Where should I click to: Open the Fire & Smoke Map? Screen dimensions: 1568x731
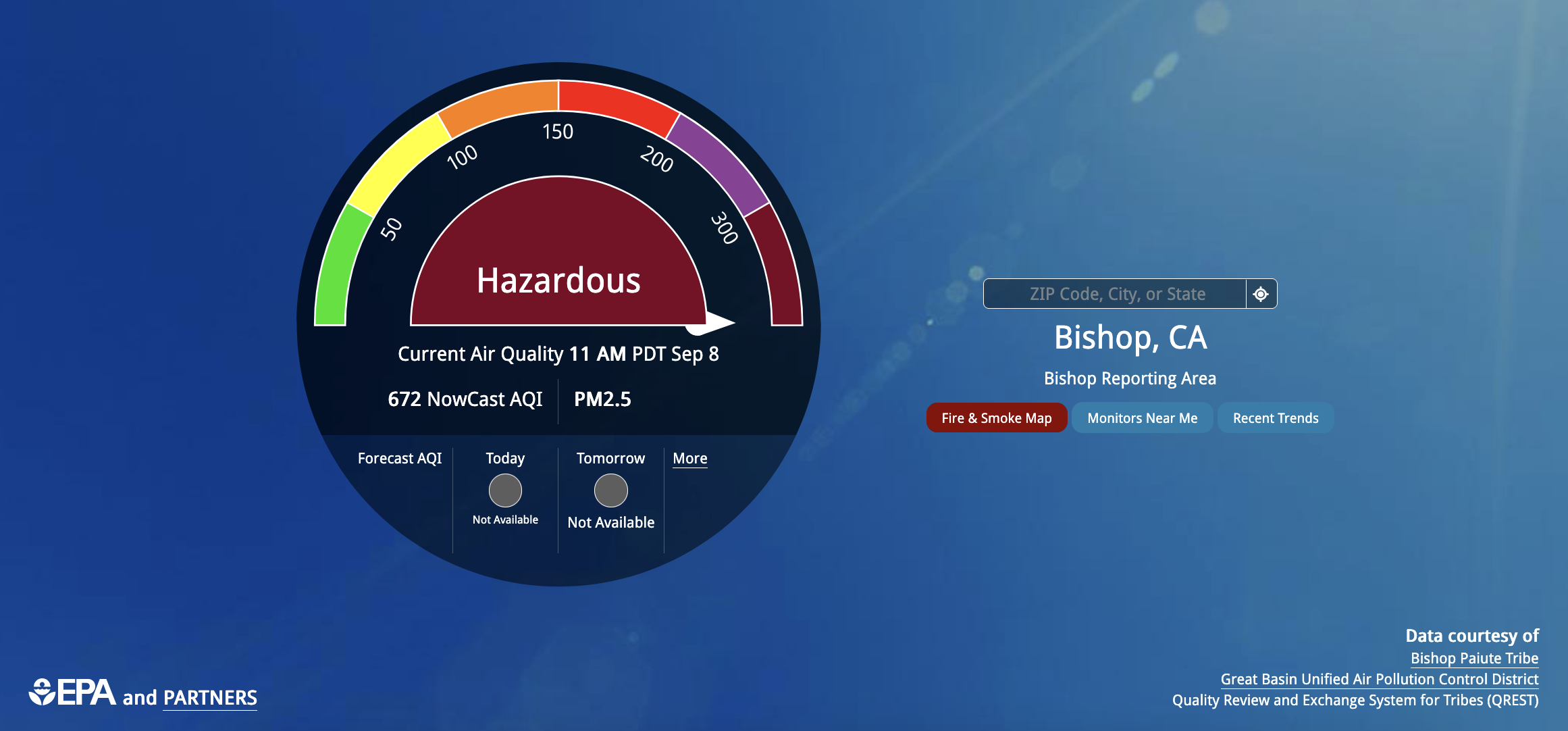coord(997,418)
